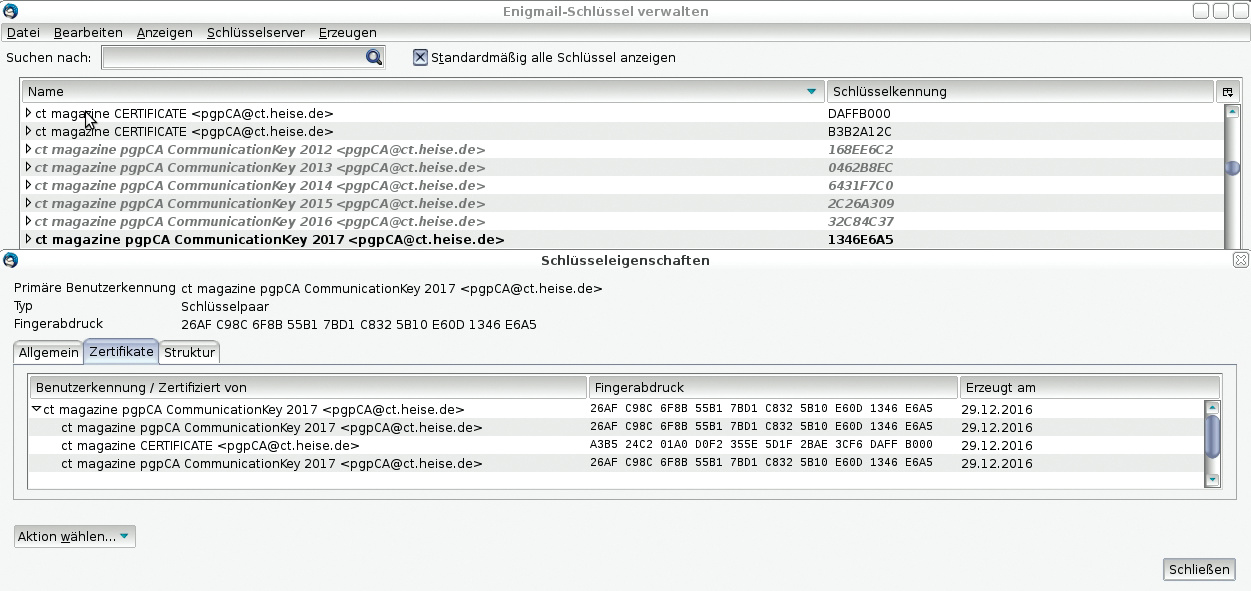Open the Erzeugen menu
Image resolution: width=1251 pixels, height=591 pixels.
(347, 33)
